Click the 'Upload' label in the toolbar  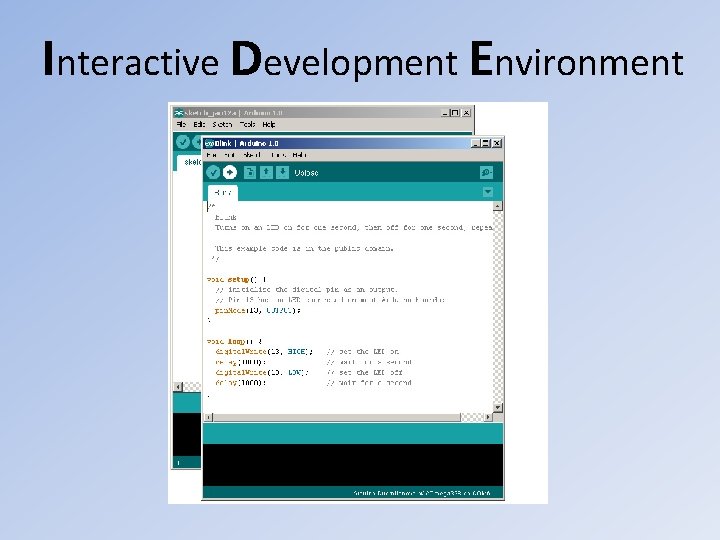[306, 173]
